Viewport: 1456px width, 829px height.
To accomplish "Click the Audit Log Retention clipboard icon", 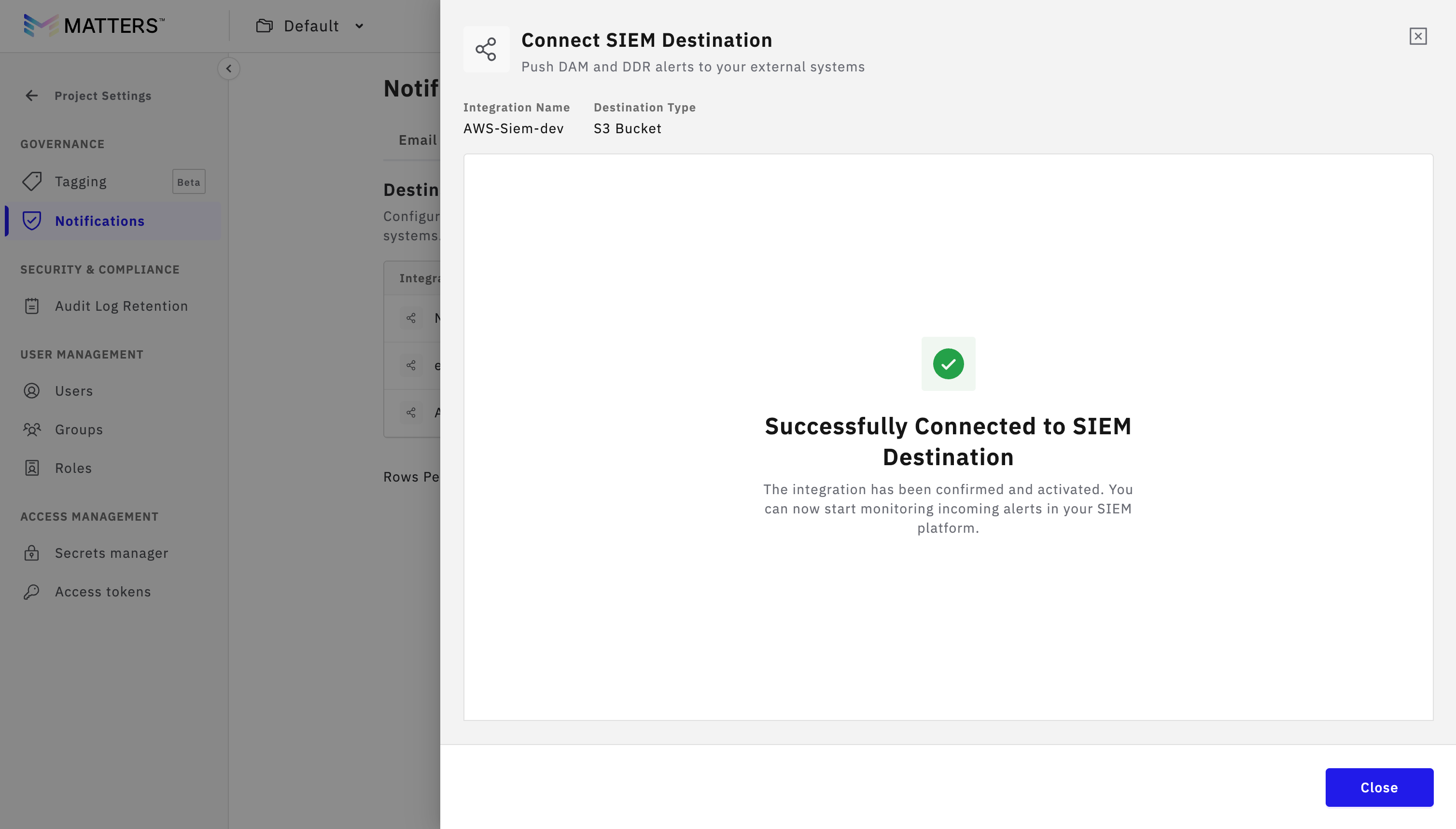I will [x=32, y=306].
